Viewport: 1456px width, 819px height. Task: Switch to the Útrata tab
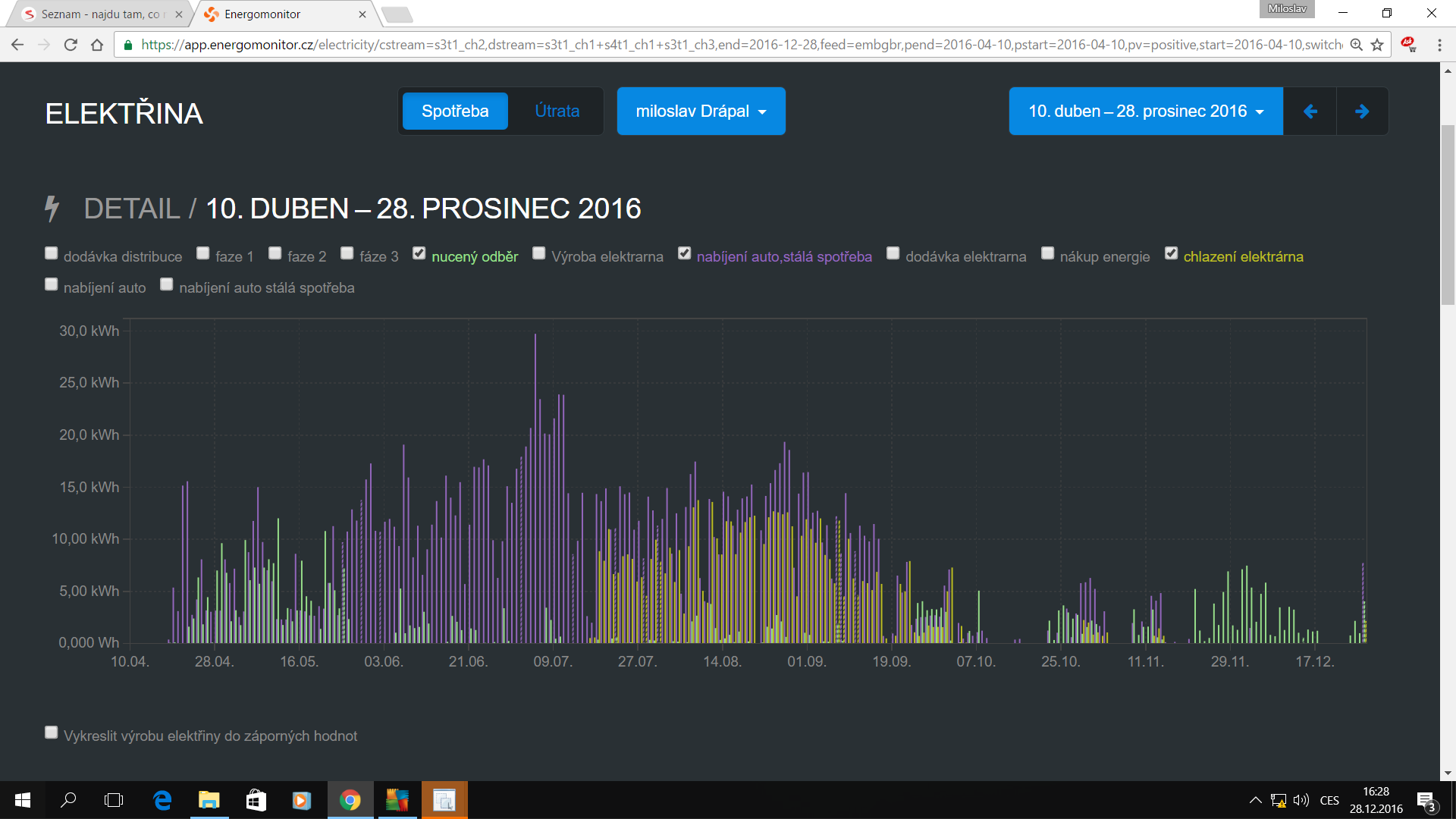(x=557, y=111)
